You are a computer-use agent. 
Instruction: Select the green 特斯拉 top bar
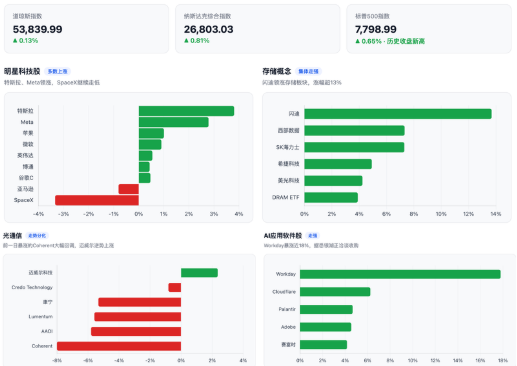point(186,111)
